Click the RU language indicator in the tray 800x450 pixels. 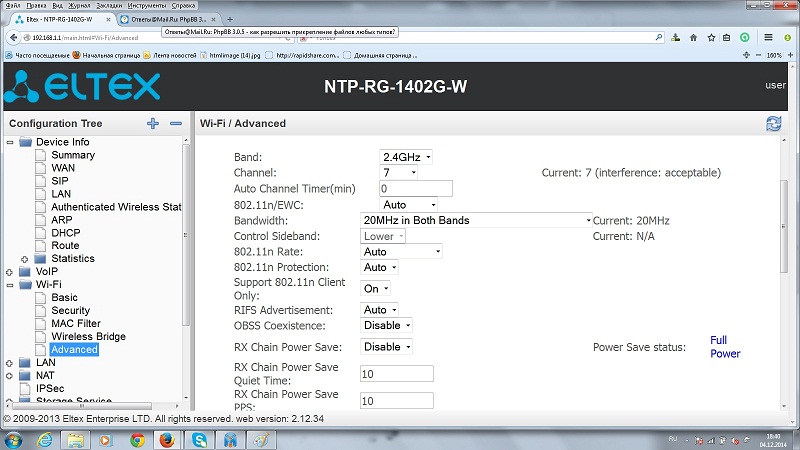tap(672, 439)
